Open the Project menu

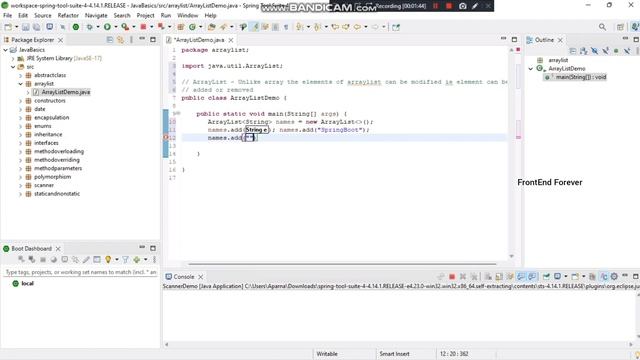(x=145, y=16)
